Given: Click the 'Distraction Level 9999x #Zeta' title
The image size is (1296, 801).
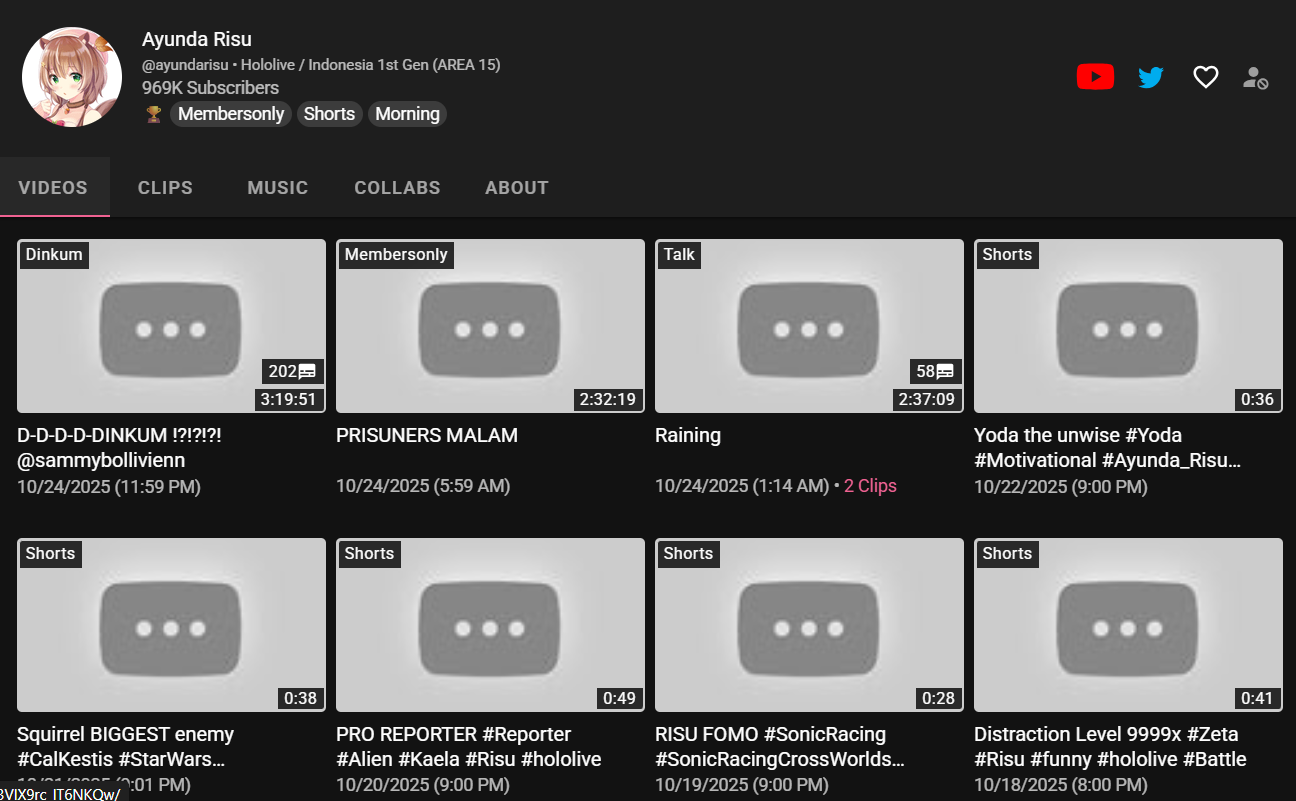Looking at the screenshot, I should tap(1110, 747).
